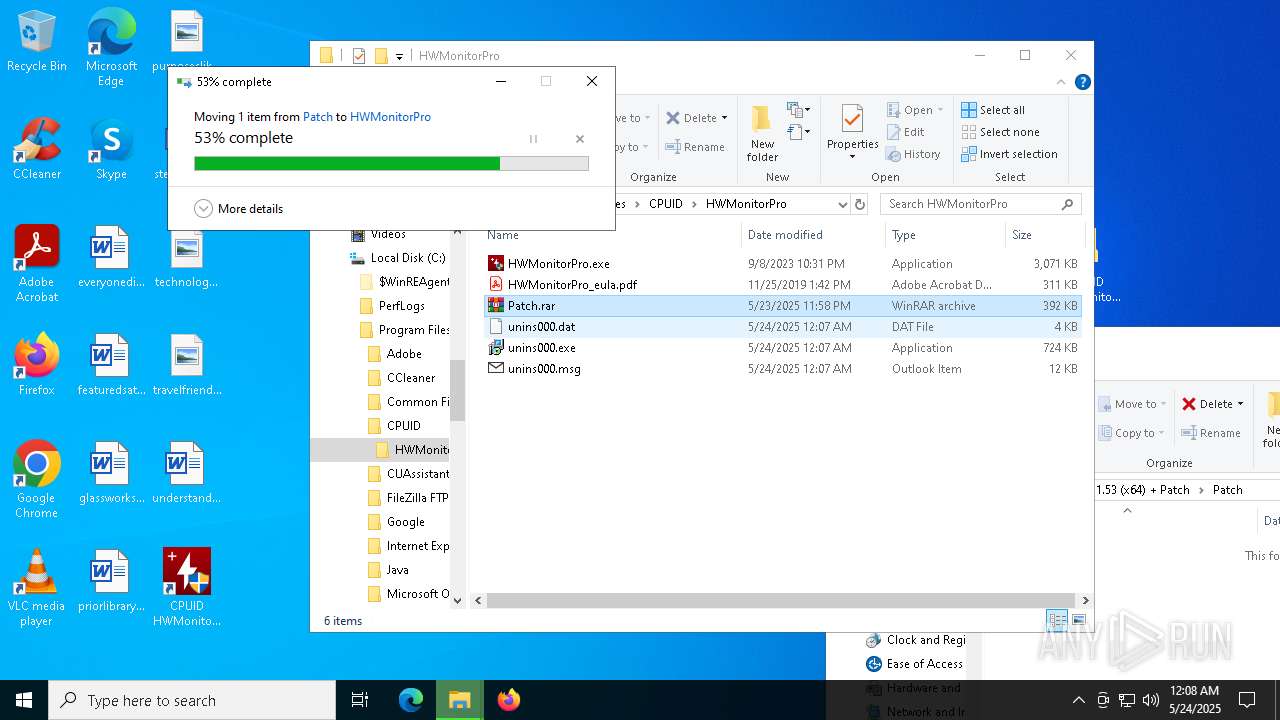Switch to details view layout icon
This screenshot has height=720, width=1280.
[x=1057, y=621]
